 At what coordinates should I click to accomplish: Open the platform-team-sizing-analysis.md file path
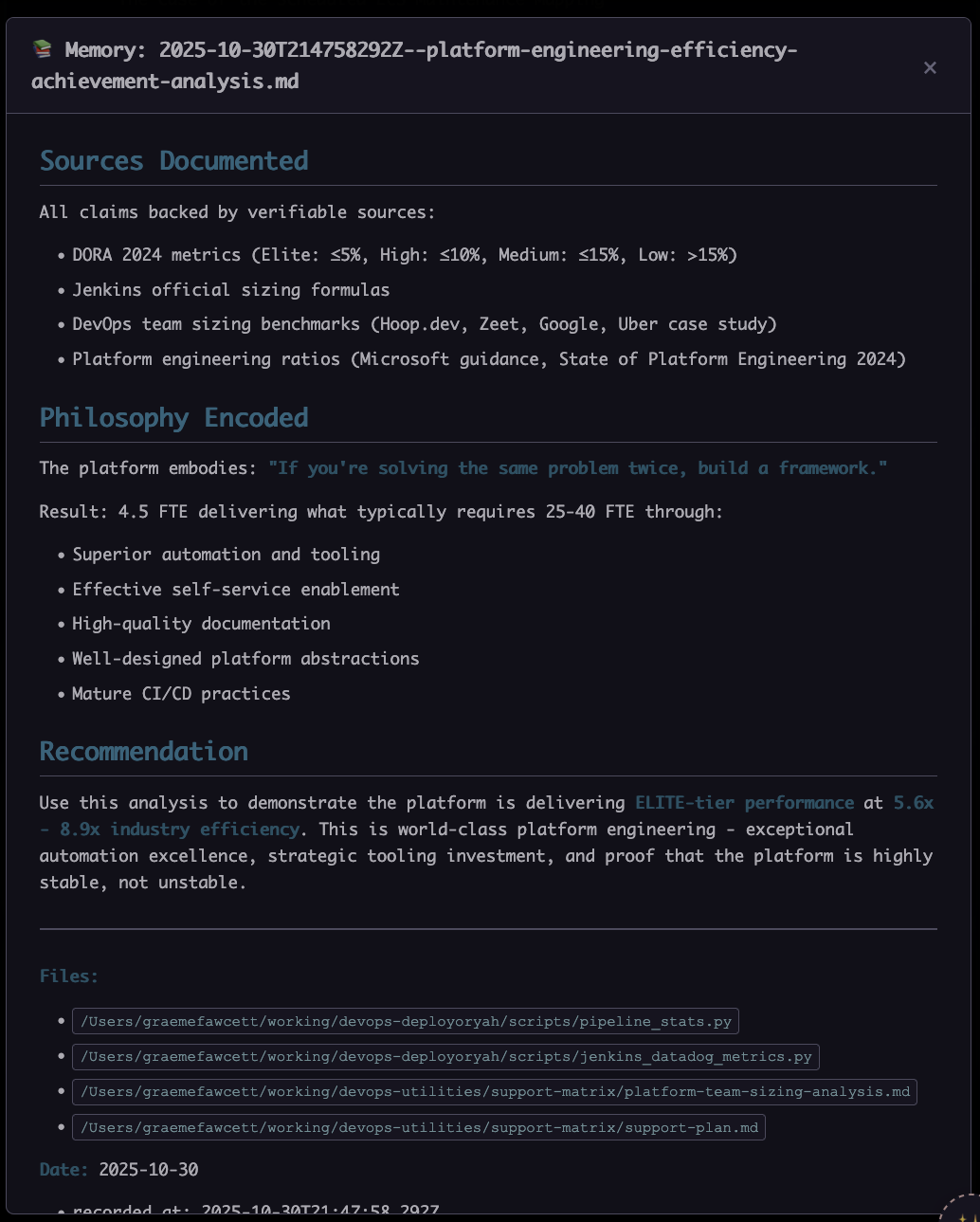[x=494, y=1091]
